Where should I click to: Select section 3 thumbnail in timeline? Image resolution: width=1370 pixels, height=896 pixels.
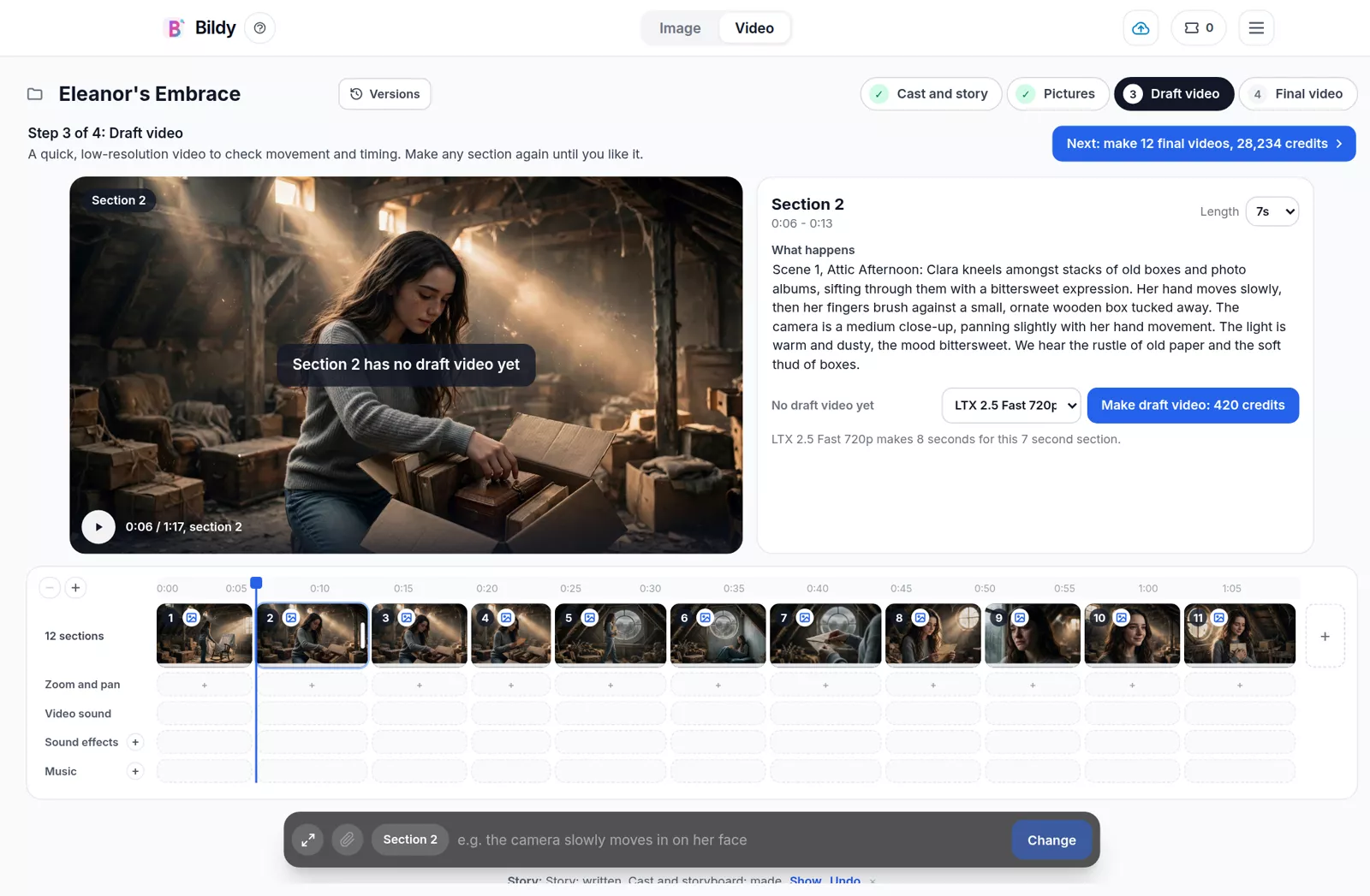pos(420,635)
